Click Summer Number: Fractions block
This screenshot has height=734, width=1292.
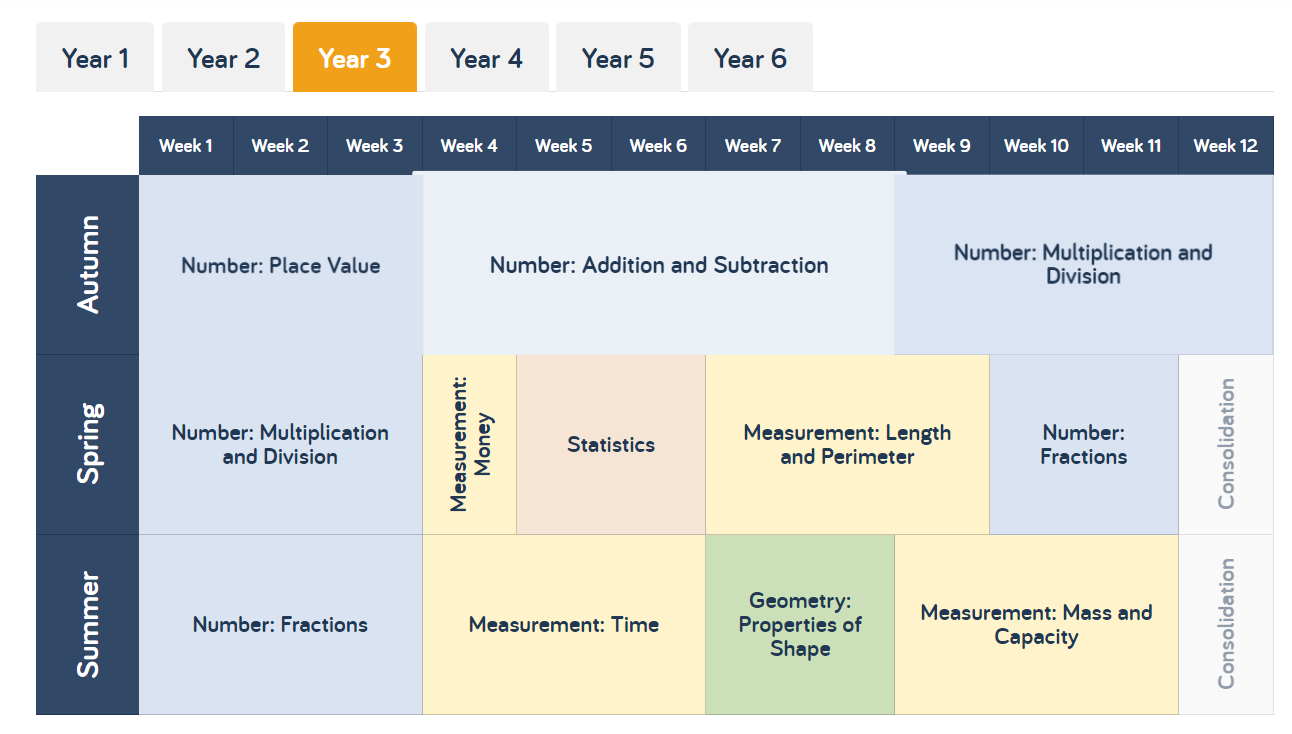281,625
